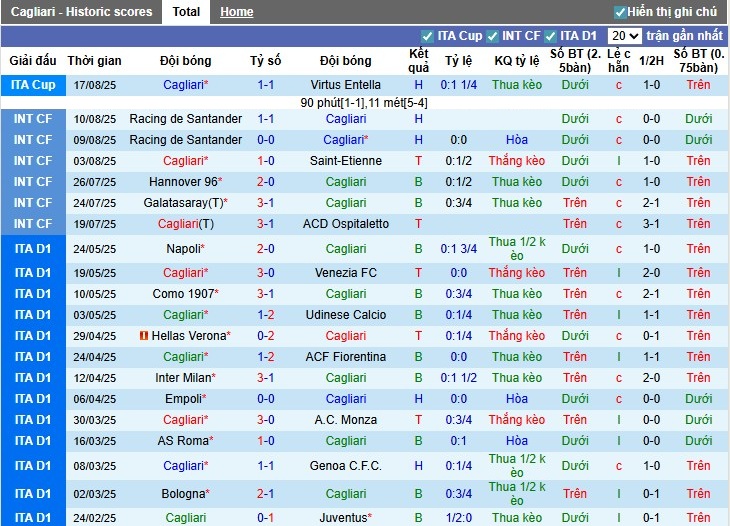Switch to the Total tab
This screenshot has height=526, width=730.
coord(186,12)
